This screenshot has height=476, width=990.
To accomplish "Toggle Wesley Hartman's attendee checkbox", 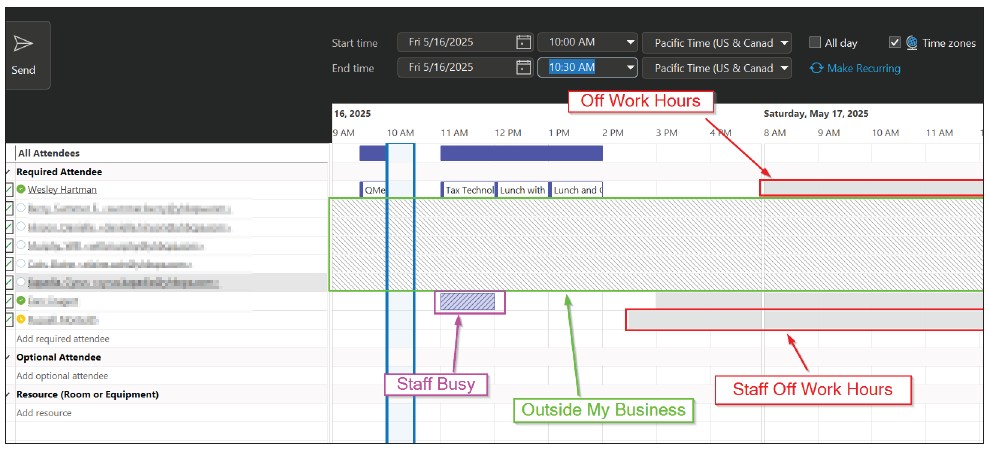I will pyautogui.click(x=9, y=189).
